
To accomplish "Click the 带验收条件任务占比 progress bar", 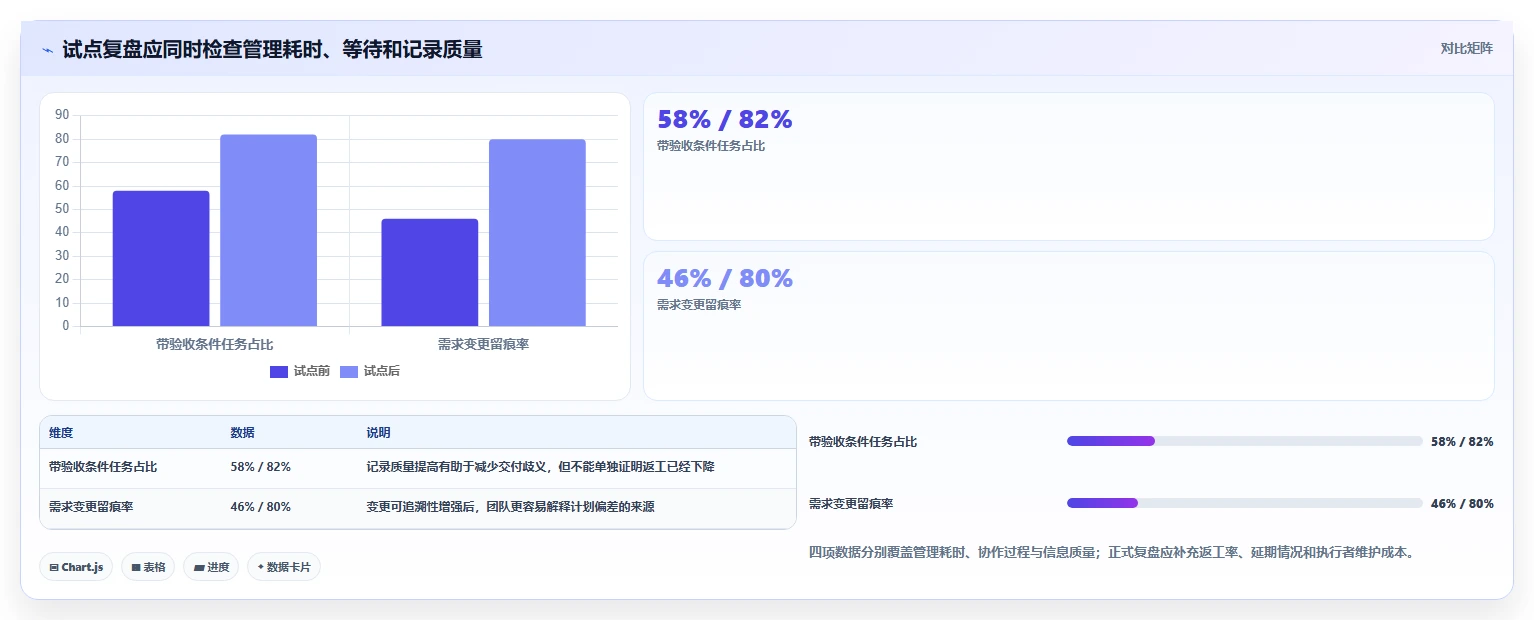I will tap(1245, 441).
